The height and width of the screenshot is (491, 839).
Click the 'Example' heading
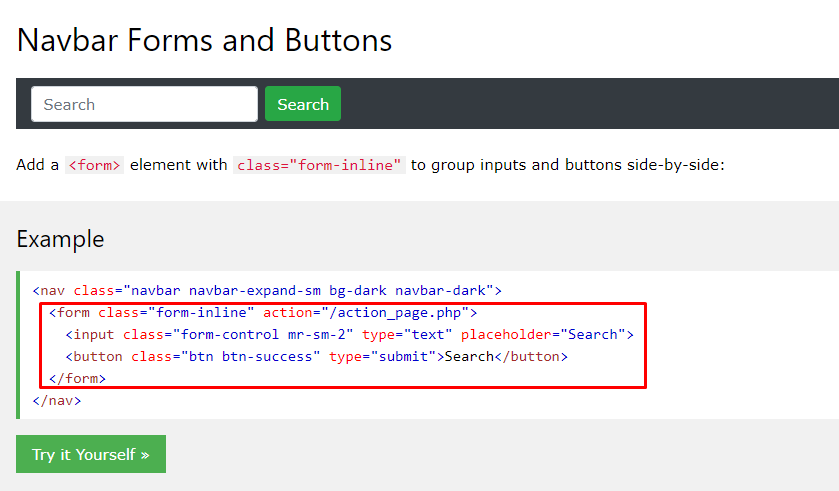click(x=60, y=239)
